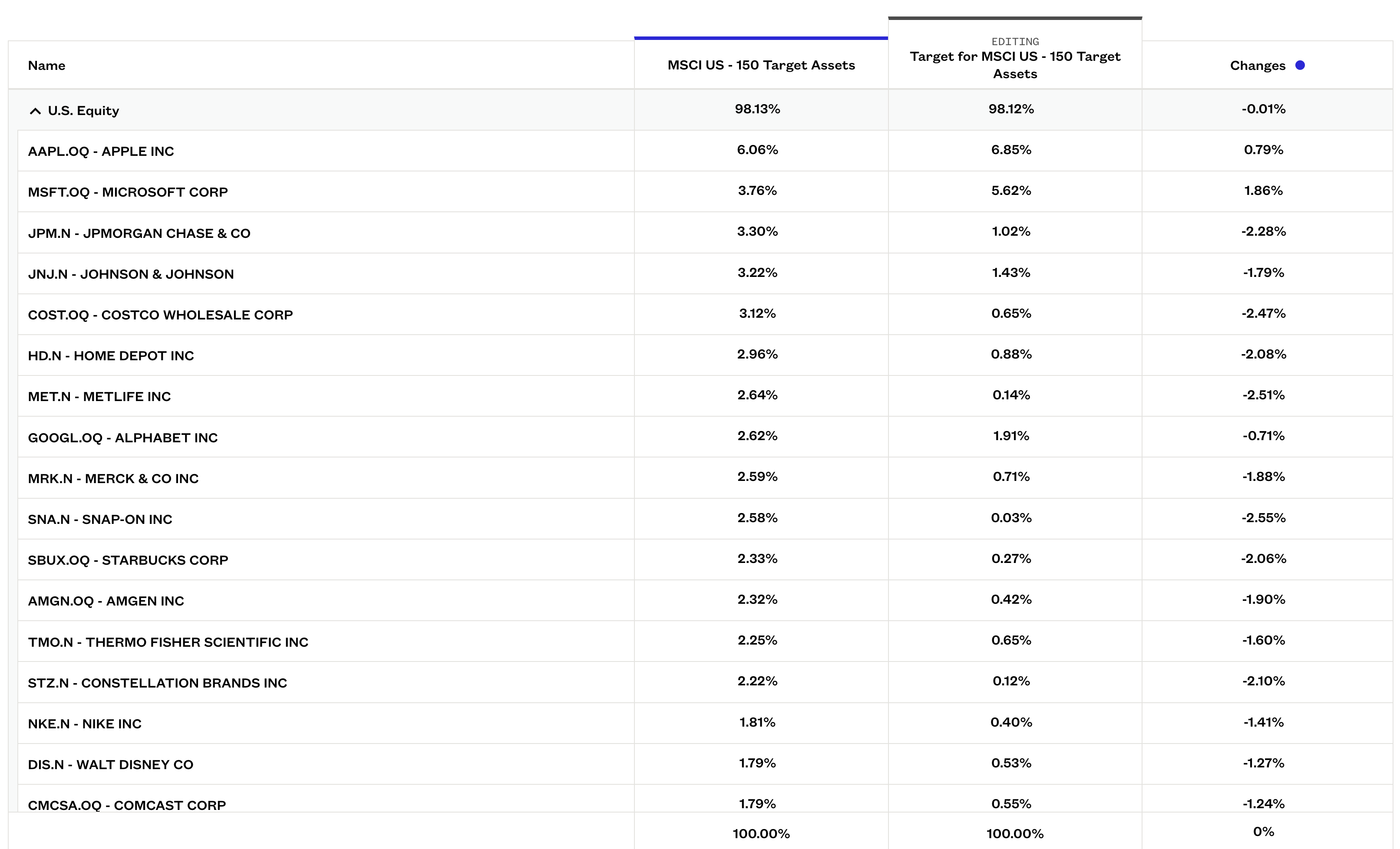Select COST.OQ - COSTCO WHOLESALE CORP name

point(160,315)
